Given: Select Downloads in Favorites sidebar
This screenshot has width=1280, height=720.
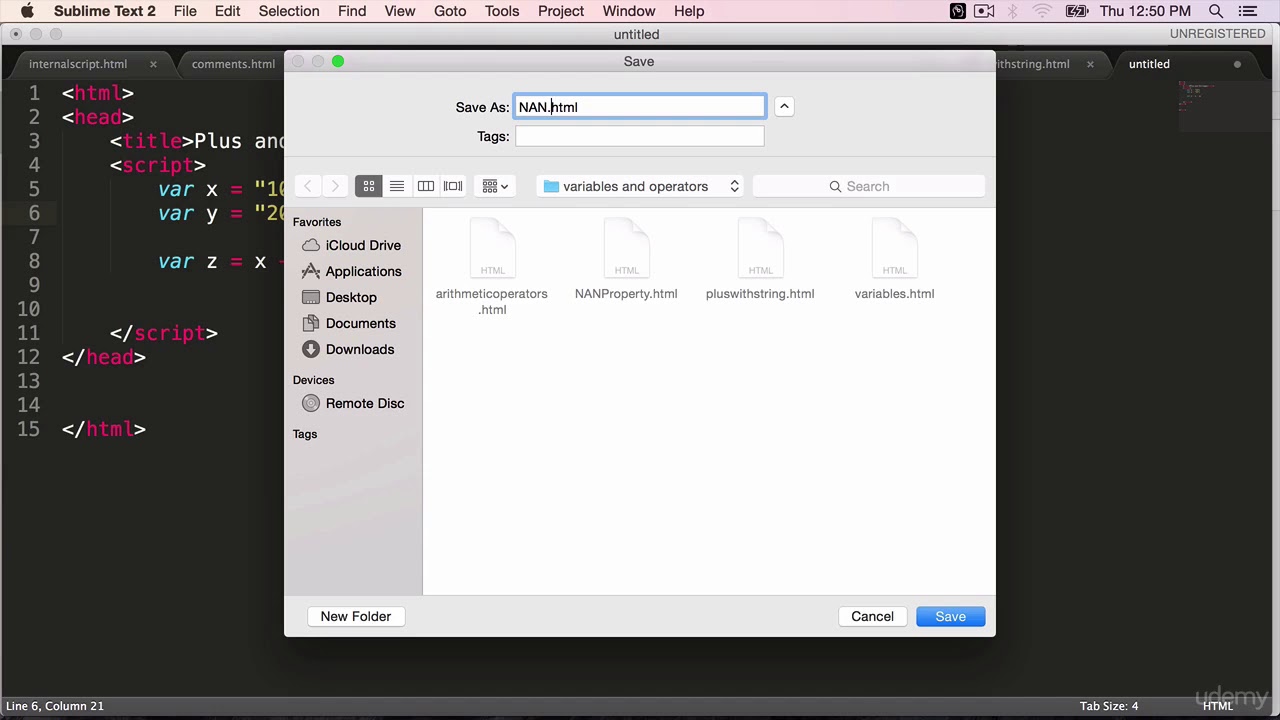Looking at the screenshot, I should pyautogui.click(x=348, y=349).
